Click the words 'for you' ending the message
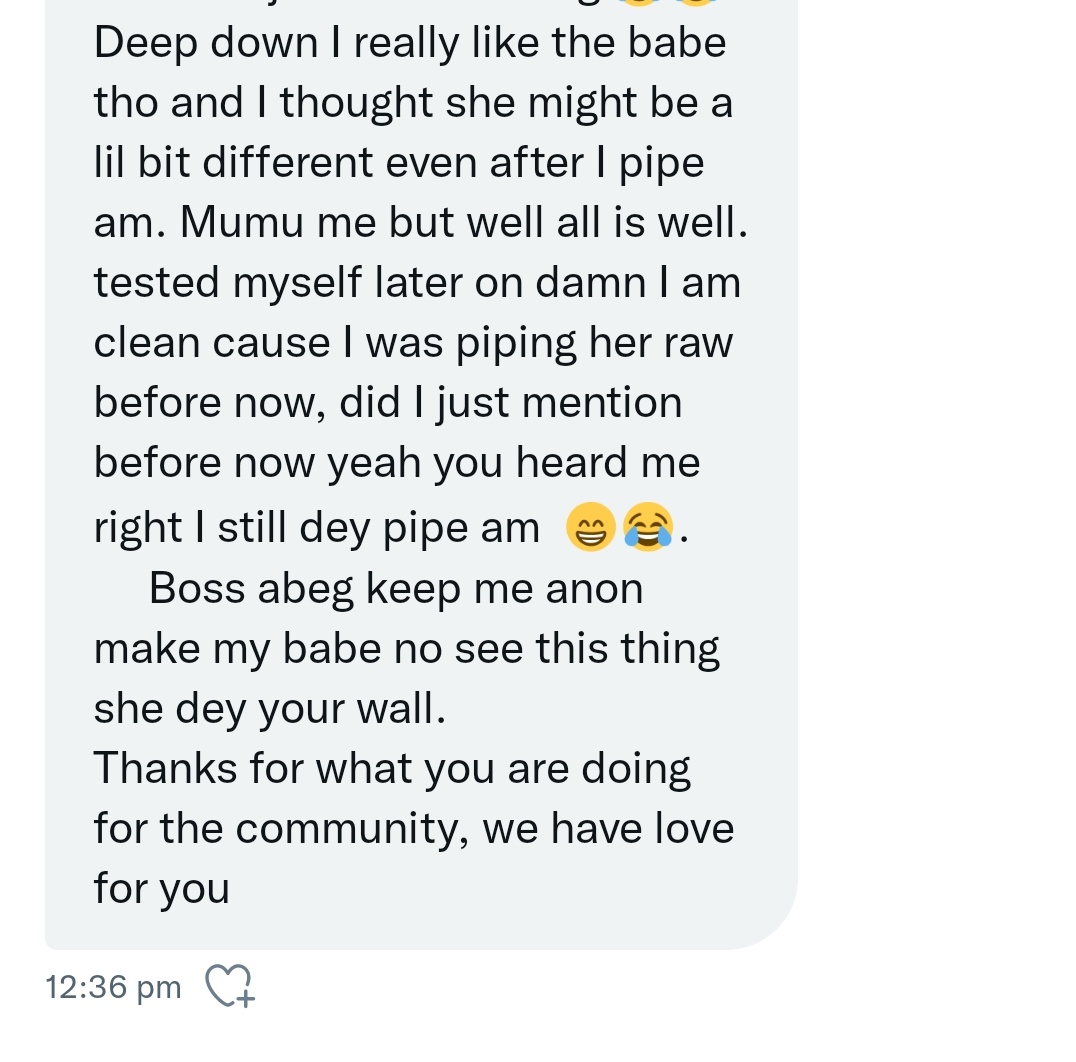Viewport: 1076px width, 1062px height. (x=161, y=889)
